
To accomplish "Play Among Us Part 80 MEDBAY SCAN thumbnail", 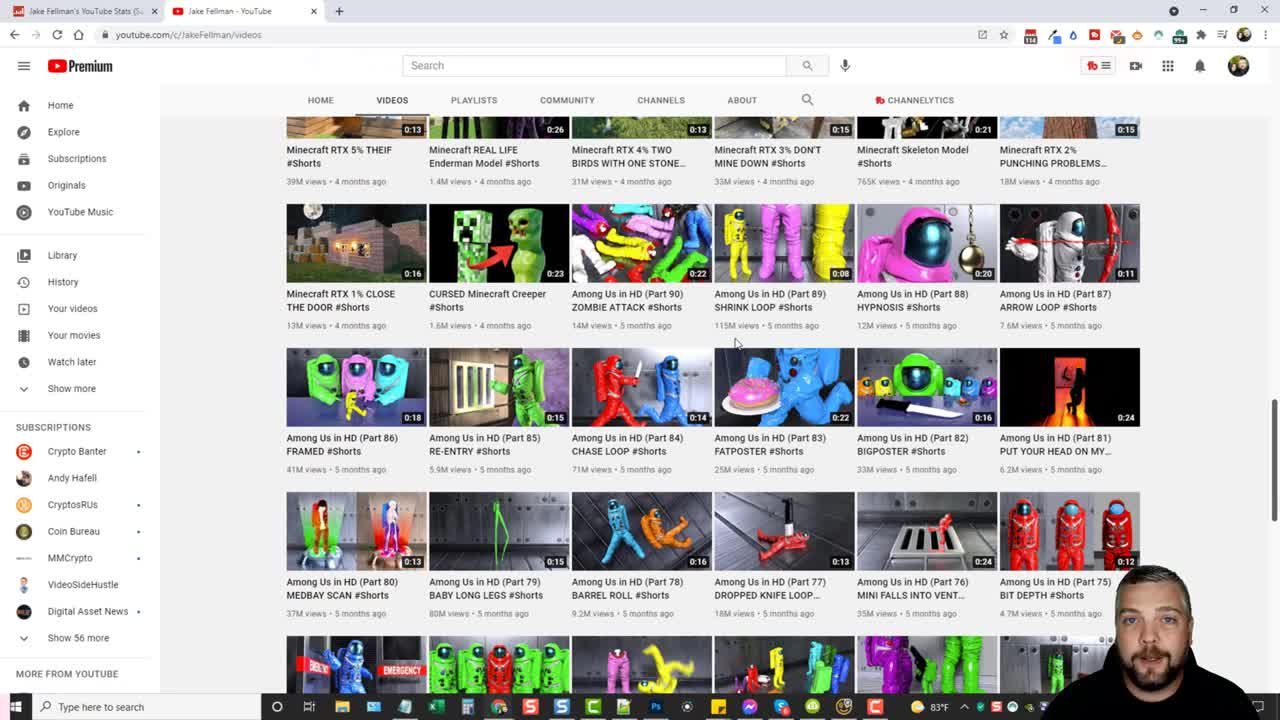I will 356,531.
